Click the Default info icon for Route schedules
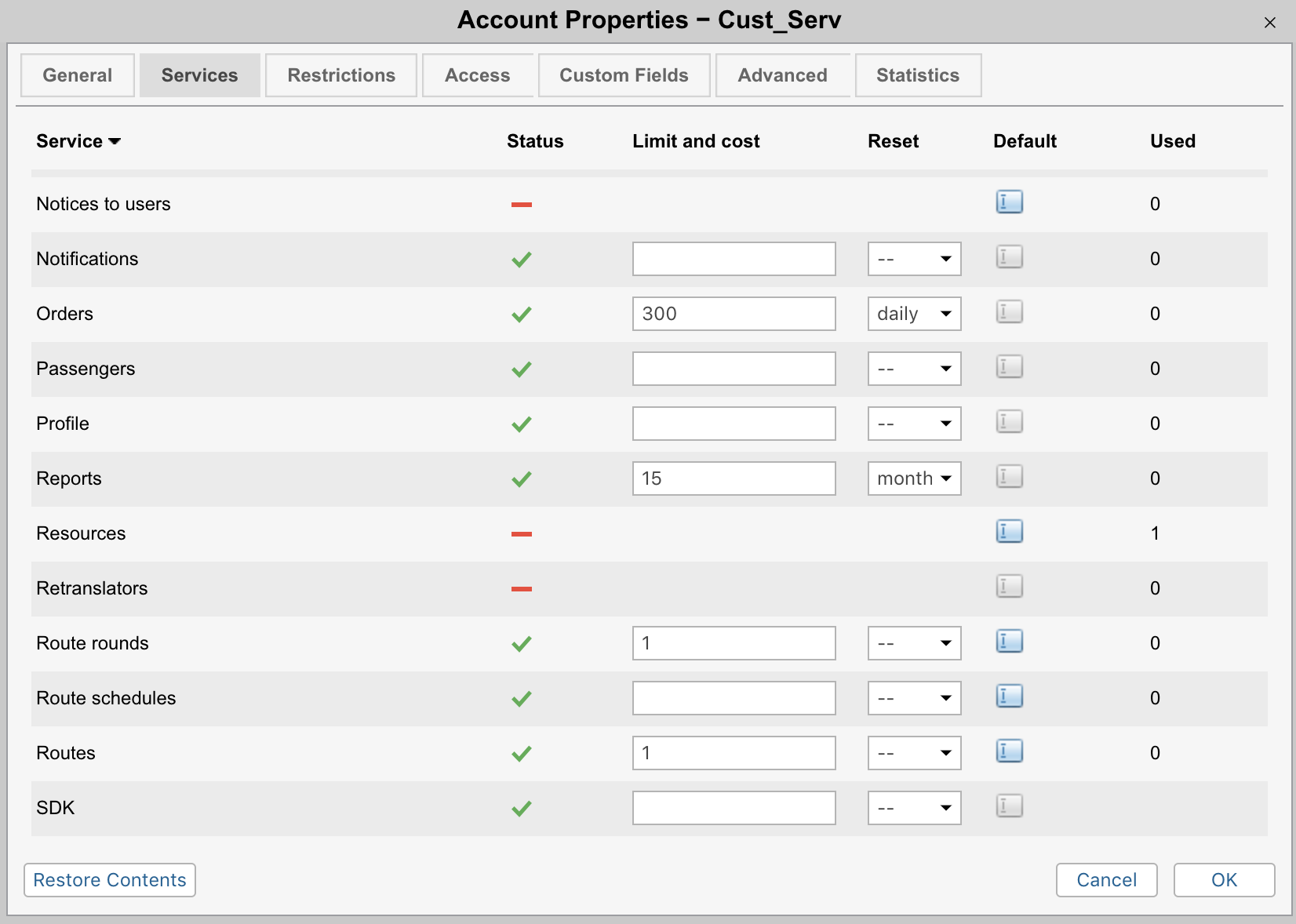 [x=1009, y=696]
